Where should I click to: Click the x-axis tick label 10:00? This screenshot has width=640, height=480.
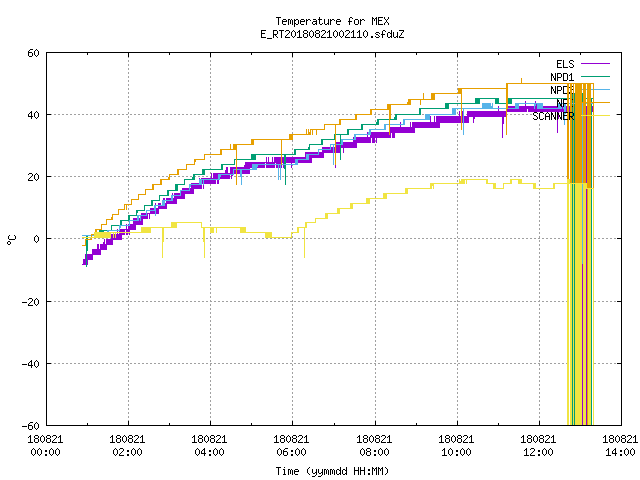(x=456, y=452)
